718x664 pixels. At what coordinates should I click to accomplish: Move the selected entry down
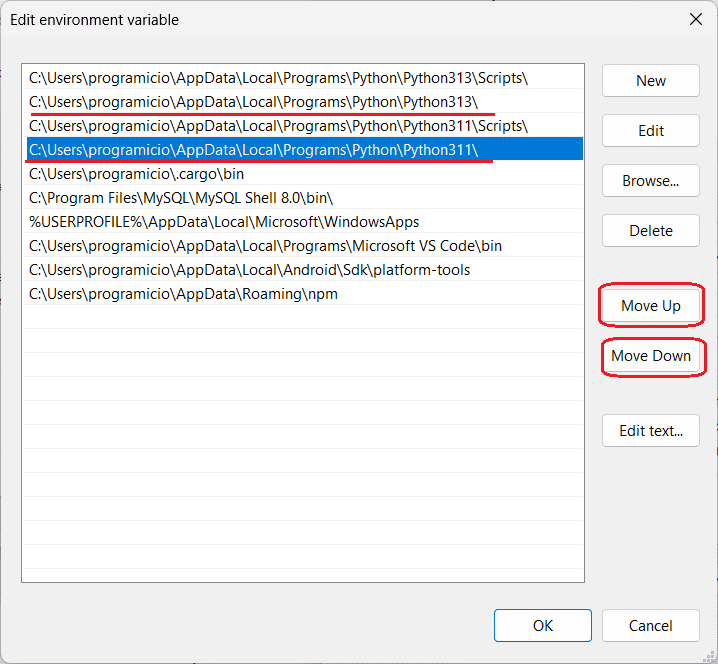pos(651,355)
